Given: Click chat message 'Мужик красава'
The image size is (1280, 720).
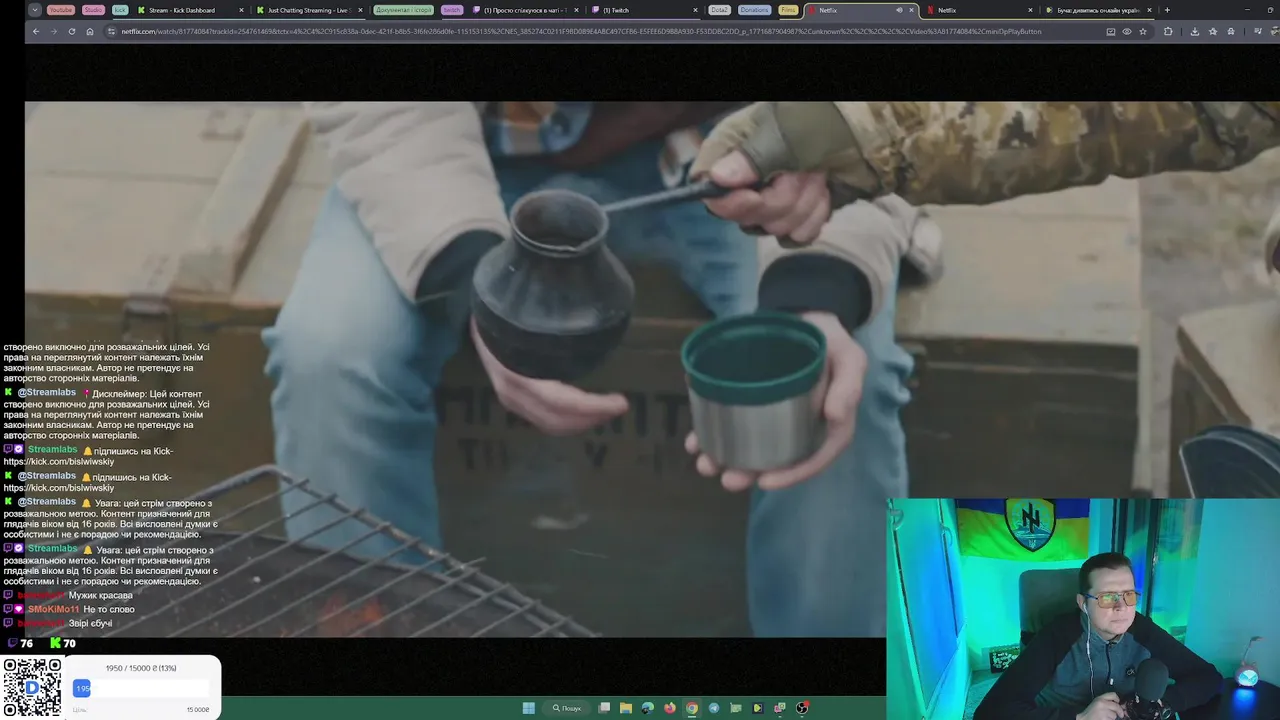Looking at the screenshot, I should click(100, 595).
